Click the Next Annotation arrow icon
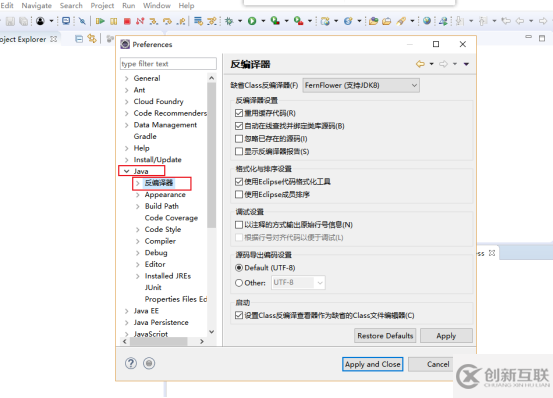This screenshot has height=398, width=553. tap(459, 21)
